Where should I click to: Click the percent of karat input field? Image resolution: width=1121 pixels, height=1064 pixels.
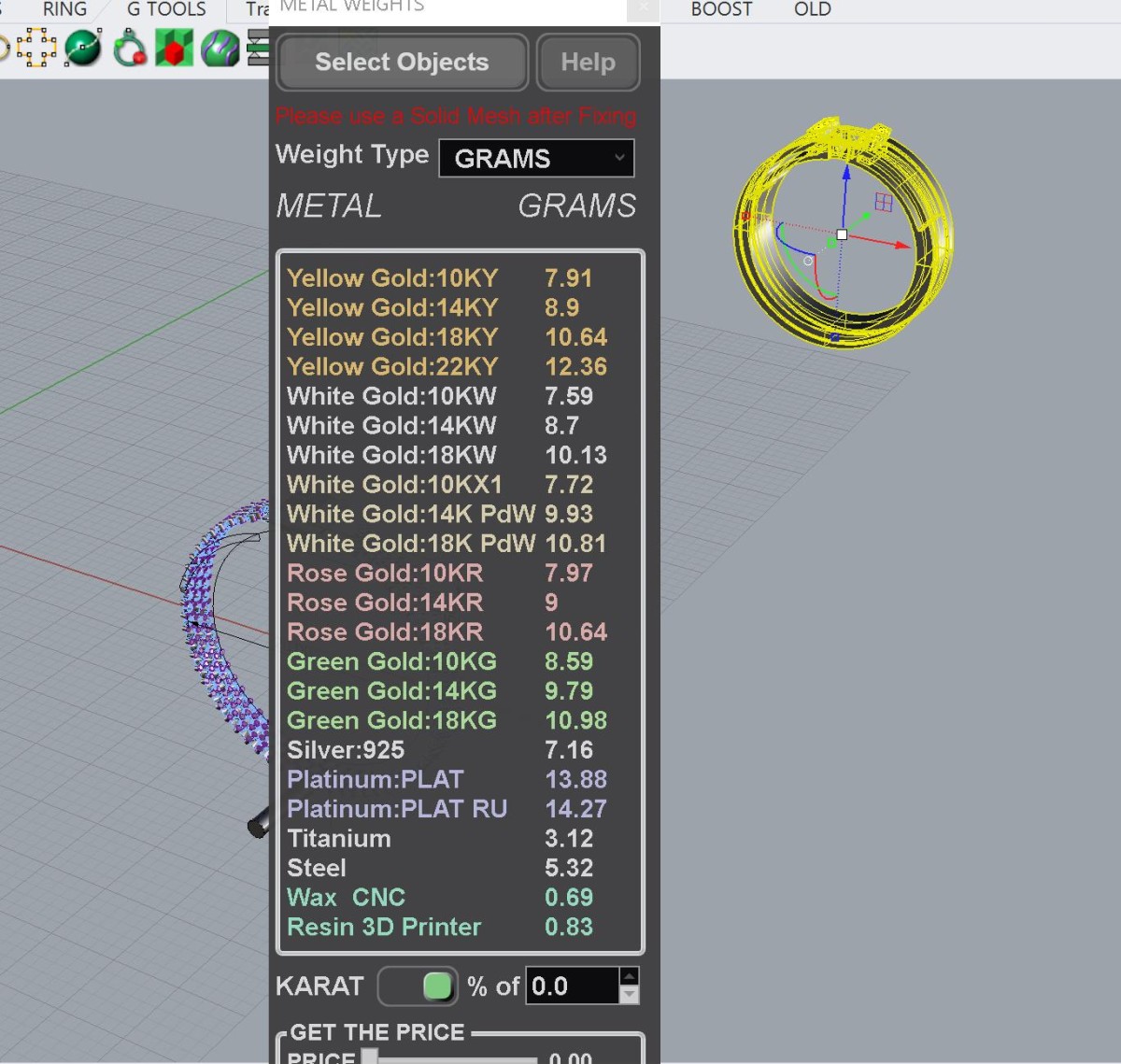click(572, 986)
